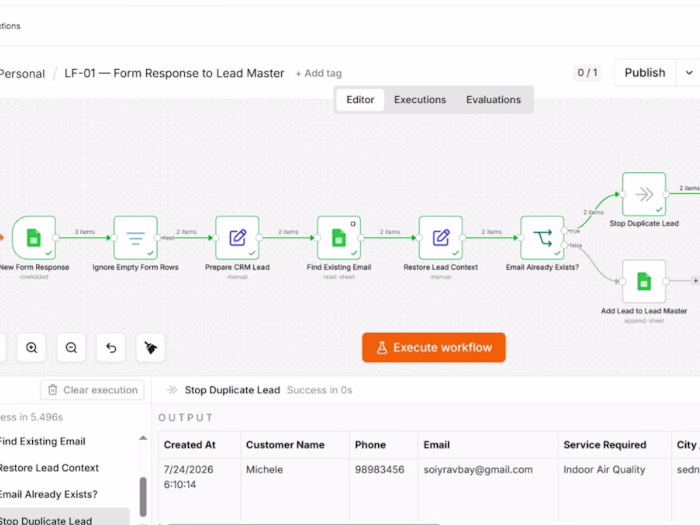The height and width of the screenshot is (525, 700).
Task: Zoom in on the workflow canvas
Action: point(31,347)
